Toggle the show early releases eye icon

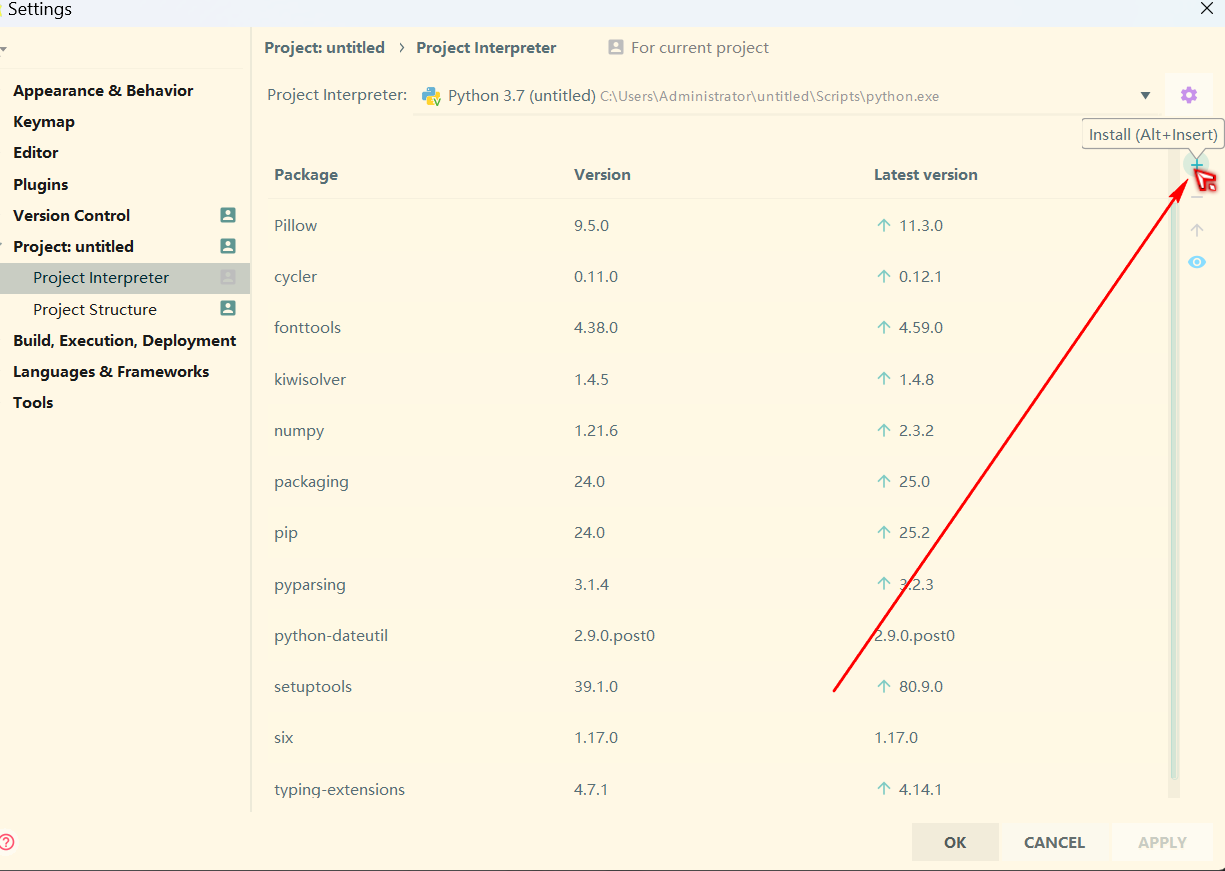pos(1197,262)
